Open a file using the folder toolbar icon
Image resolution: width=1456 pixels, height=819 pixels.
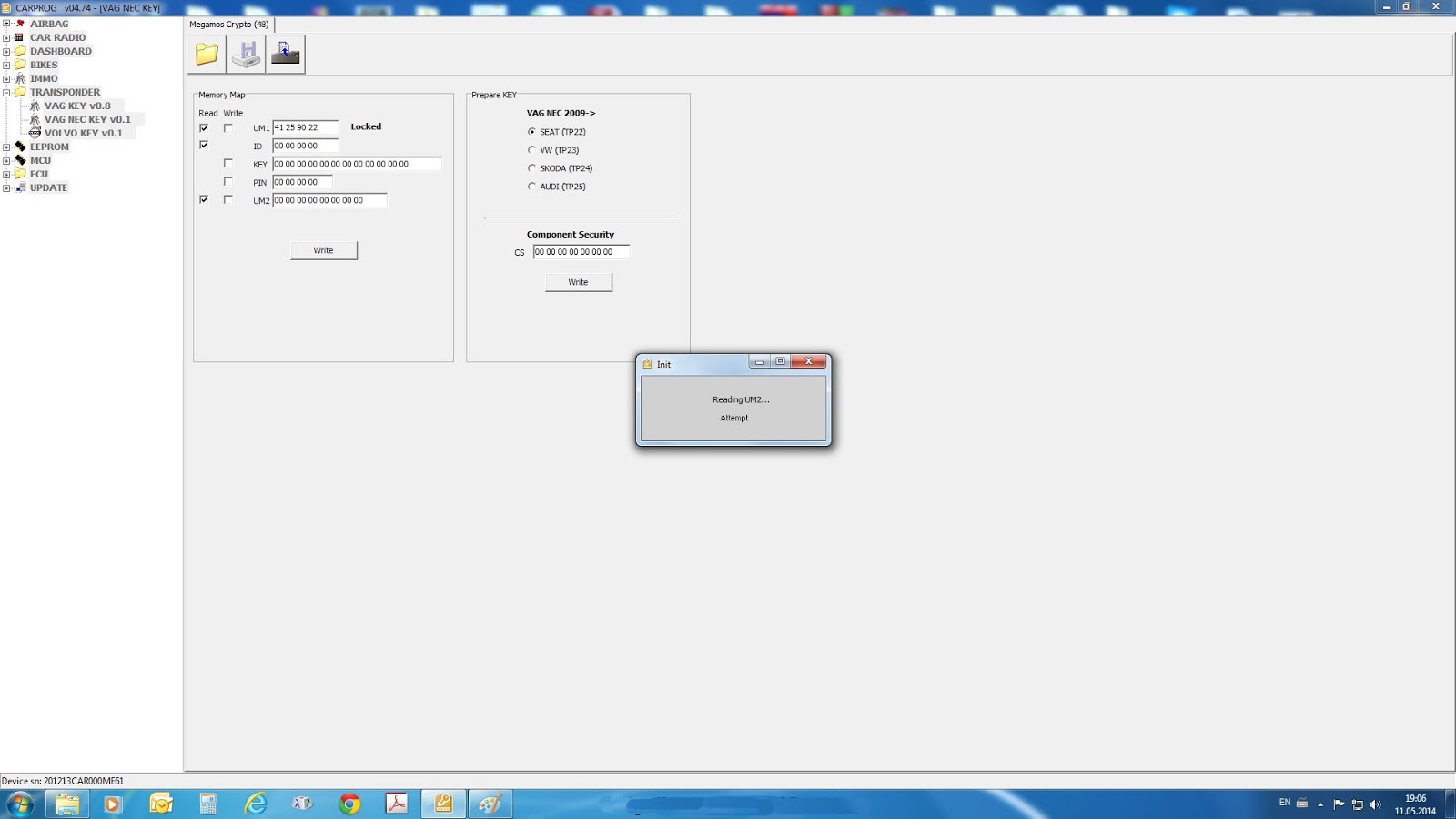tap(206, 54)
